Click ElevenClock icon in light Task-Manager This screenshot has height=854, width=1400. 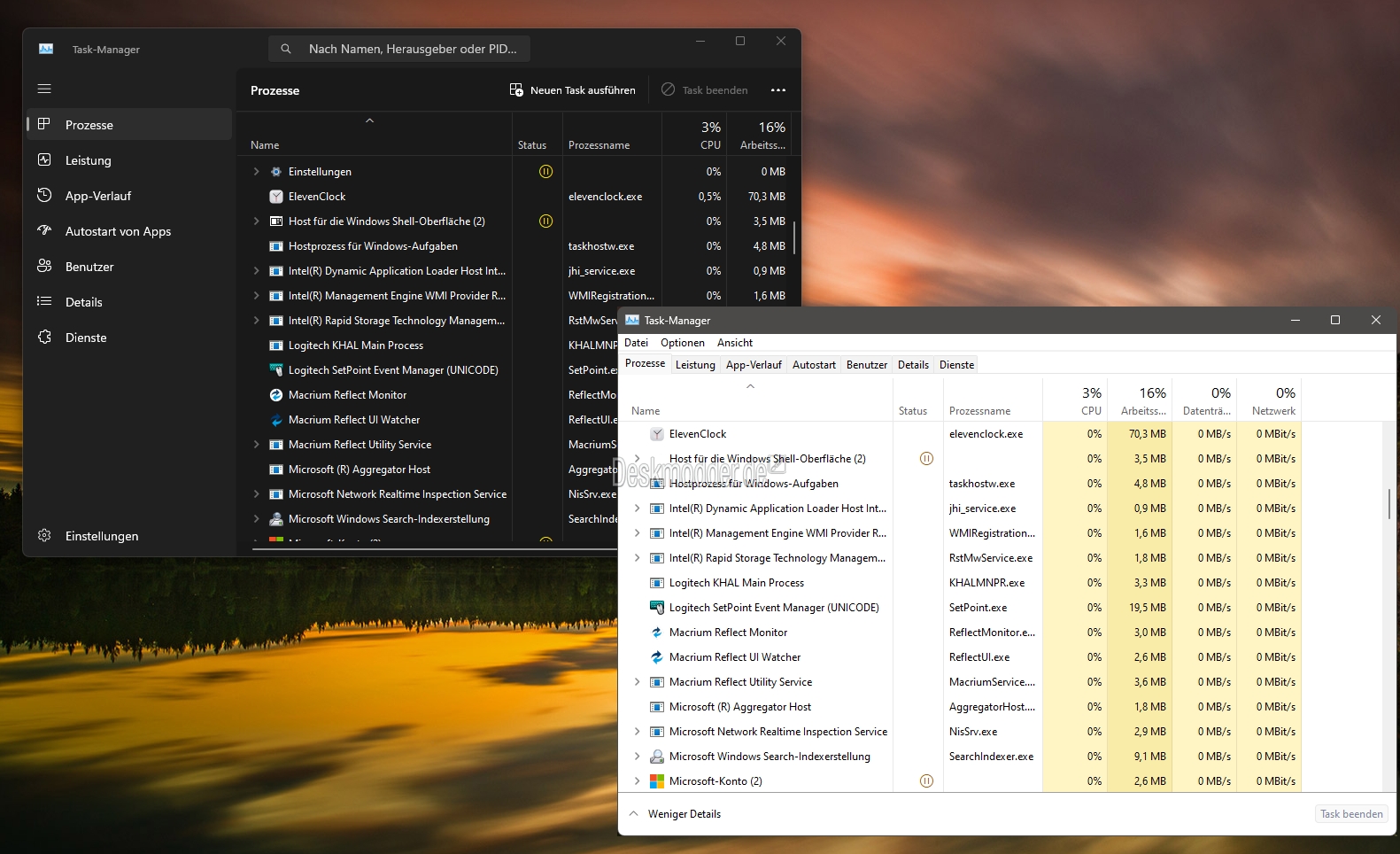tap(657, 434)
